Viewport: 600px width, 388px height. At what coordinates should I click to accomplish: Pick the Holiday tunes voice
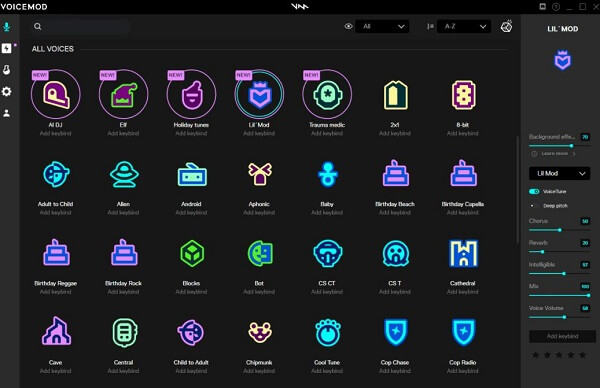pyautogui.click(x=191, y=94)
